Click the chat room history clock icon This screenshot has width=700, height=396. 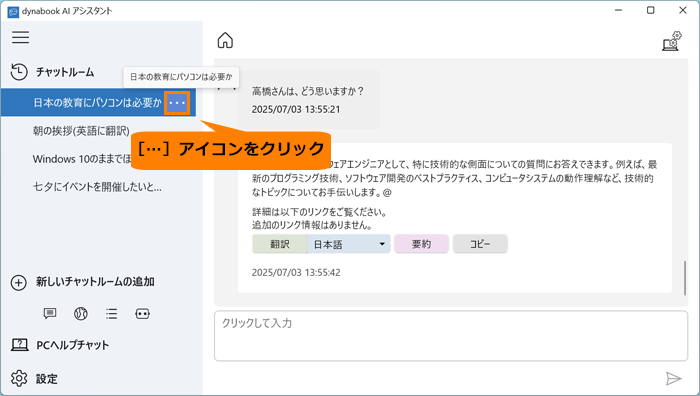[19, 72]
